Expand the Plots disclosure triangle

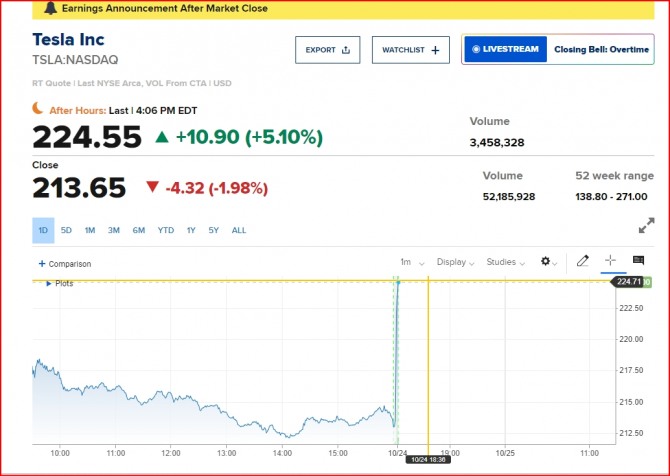[x=49, y=284]
